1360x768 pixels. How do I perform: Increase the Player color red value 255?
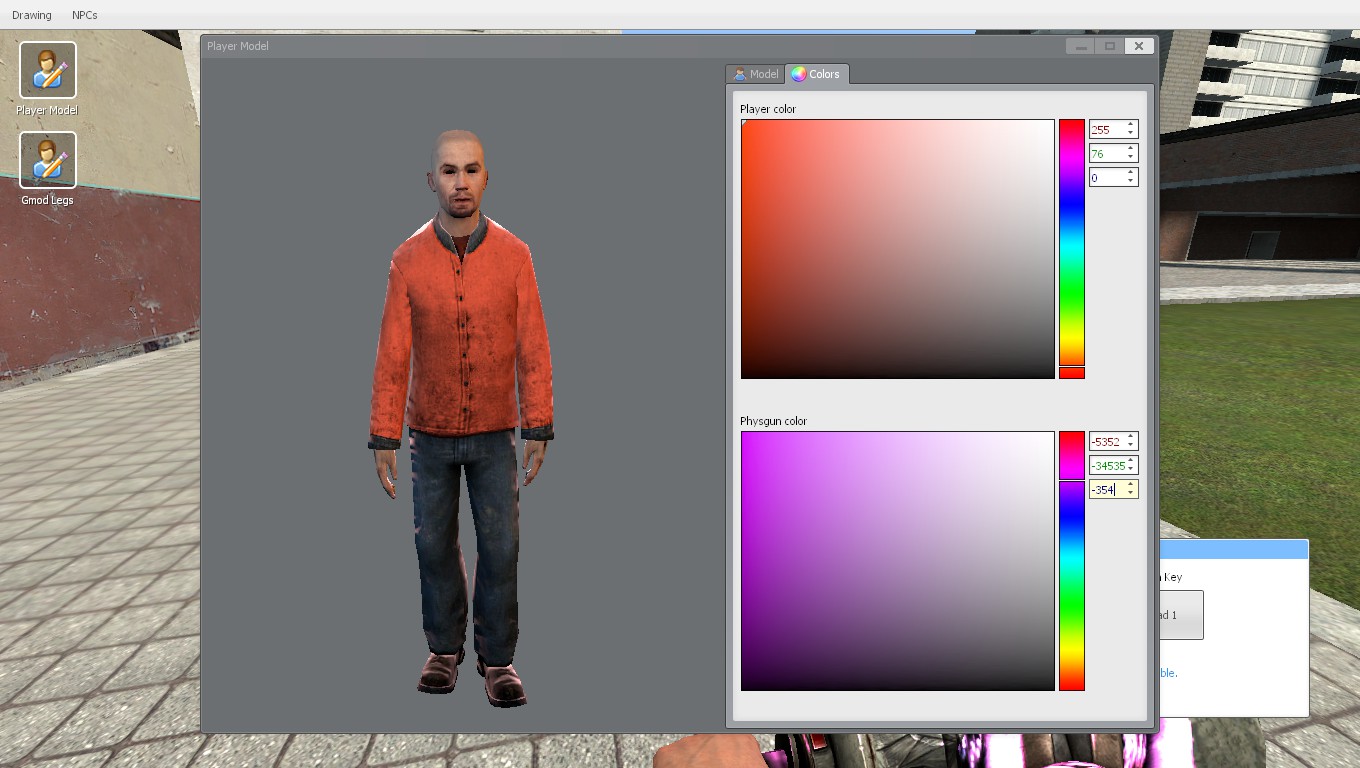[1131, 126]
